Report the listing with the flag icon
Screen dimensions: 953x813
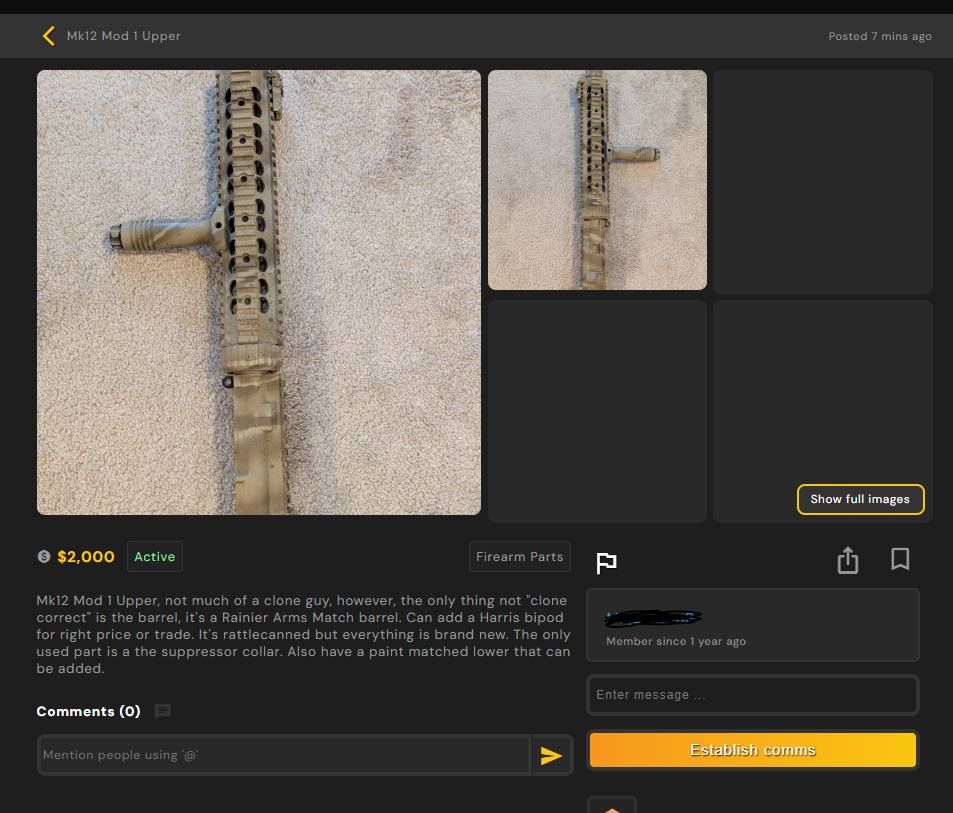coord(606,563)
